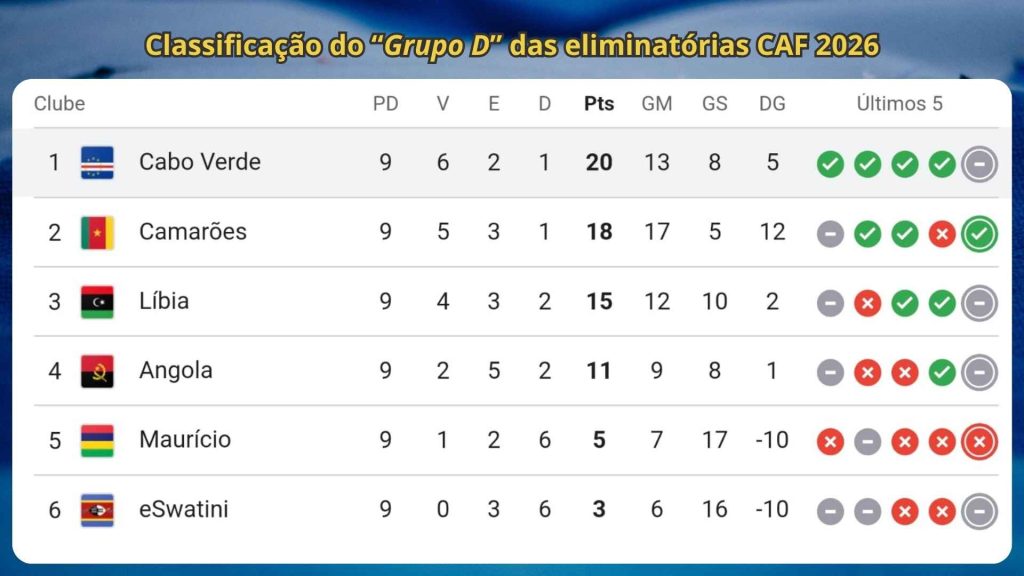Click the Maurício flag icon
1024x576 pixels.
(97, 440)
